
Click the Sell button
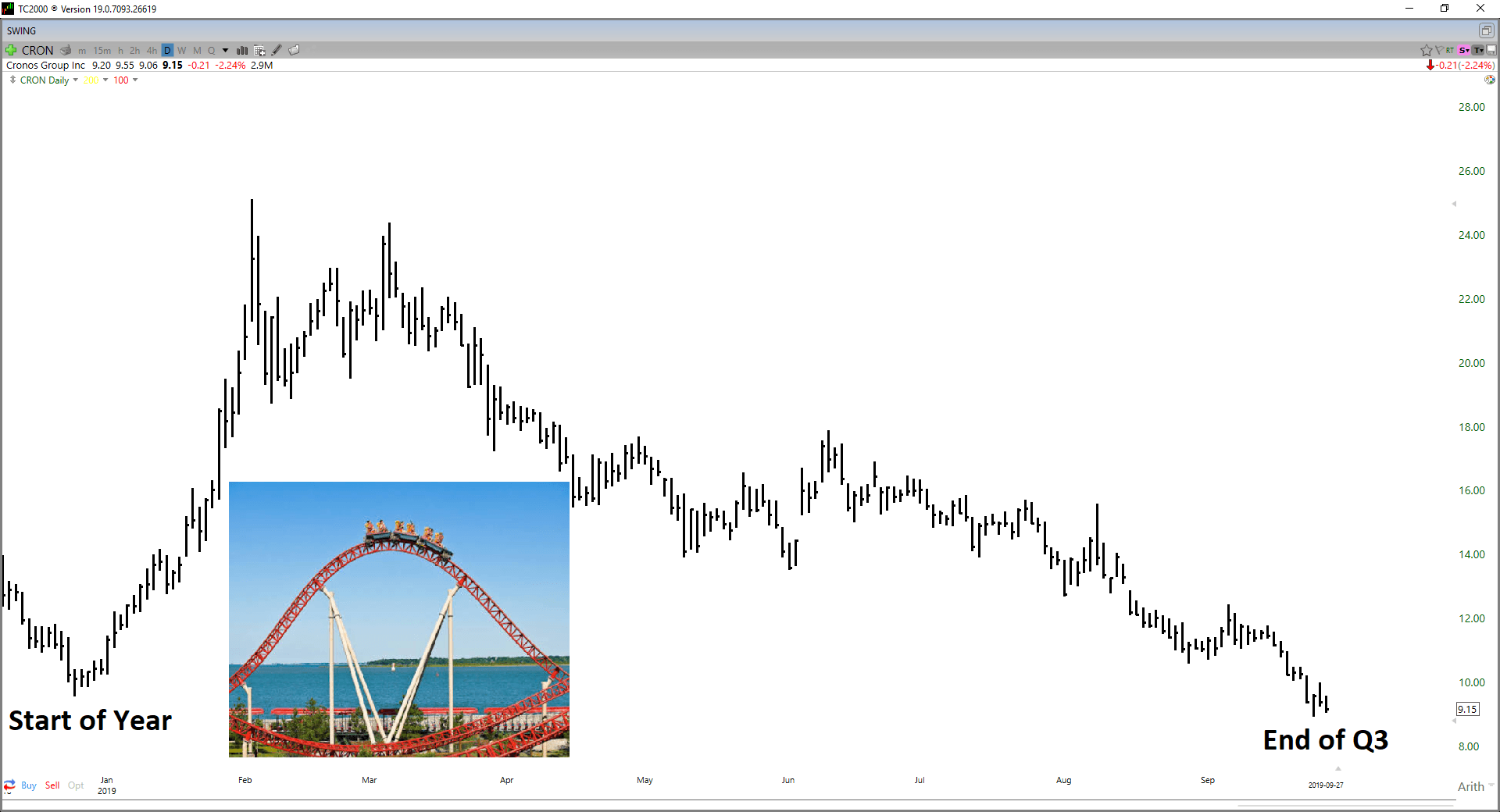pos(52,785)
